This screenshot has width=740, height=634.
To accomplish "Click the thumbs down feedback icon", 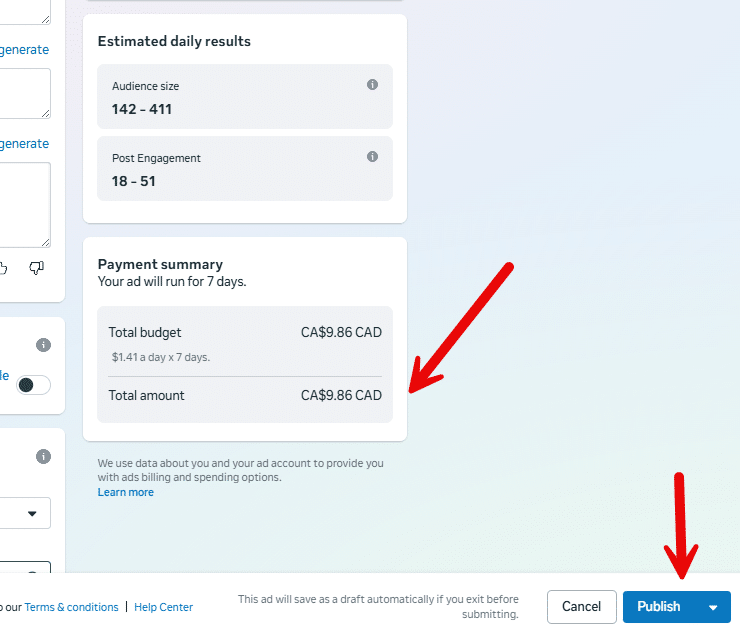I will click(x=37, y=267).
